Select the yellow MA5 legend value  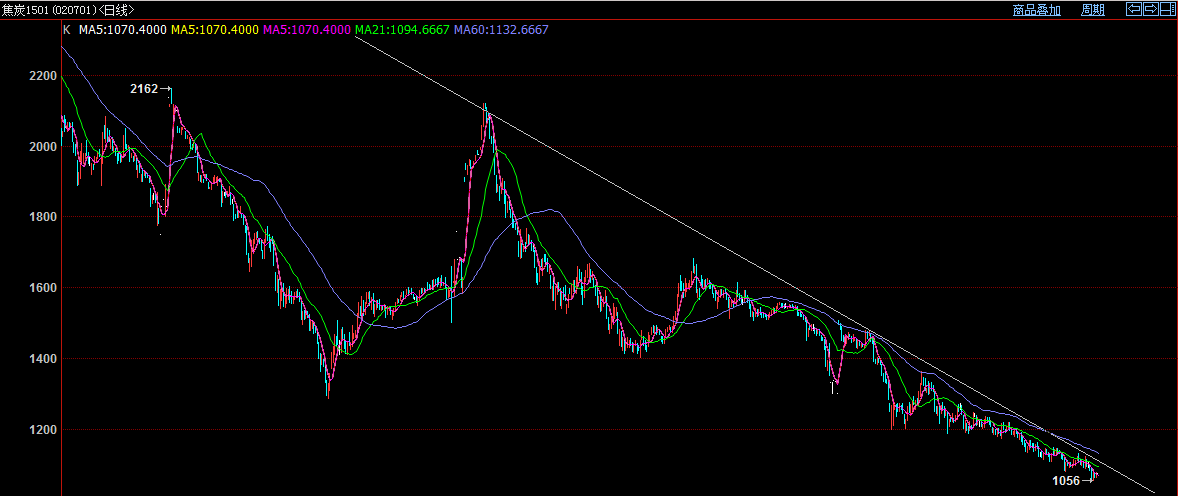[214, 30]
